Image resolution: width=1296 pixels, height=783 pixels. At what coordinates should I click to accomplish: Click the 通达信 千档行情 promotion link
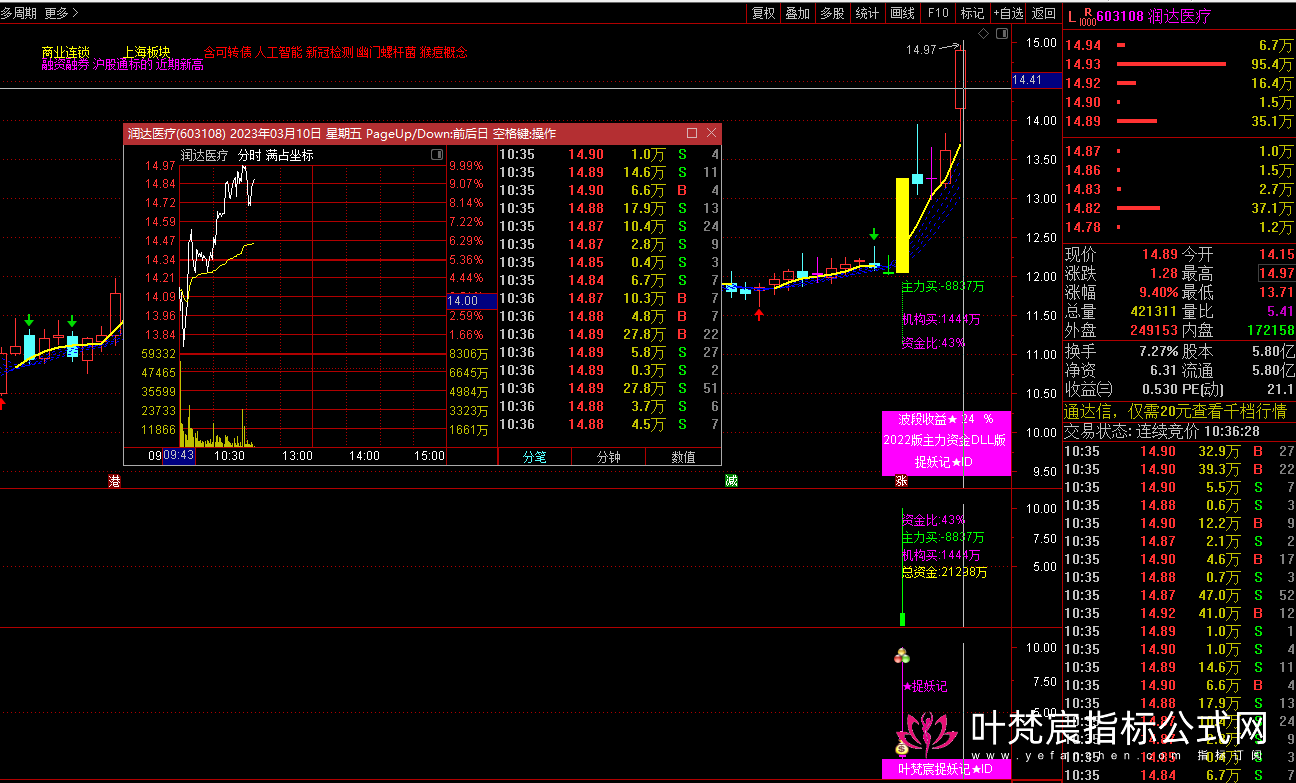coord(1174,411)
